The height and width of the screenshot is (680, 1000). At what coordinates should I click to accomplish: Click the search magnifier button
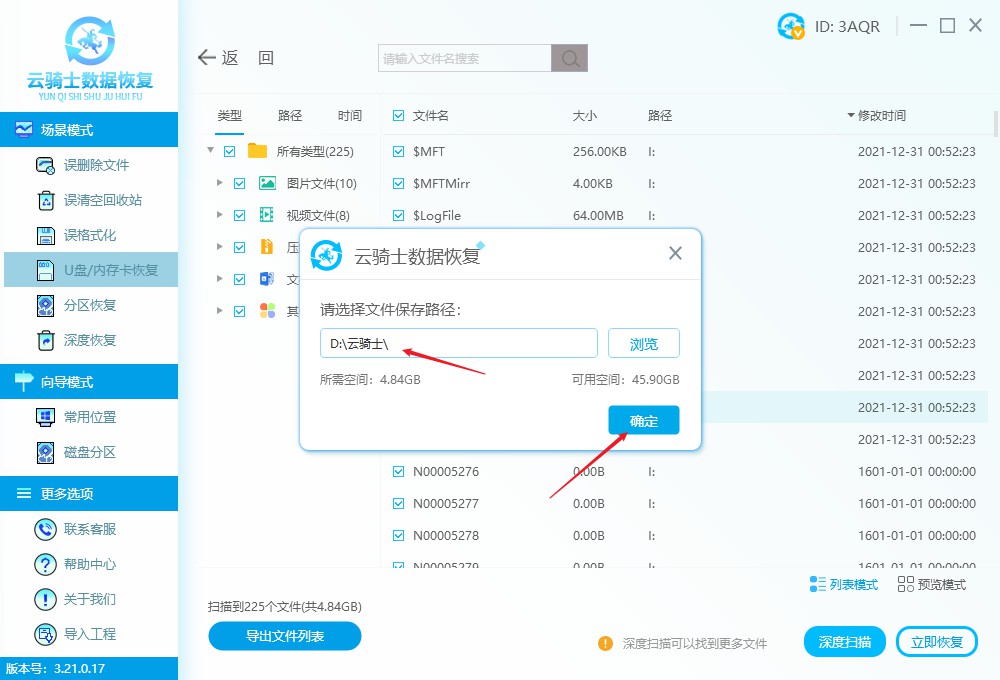[570, 58]
